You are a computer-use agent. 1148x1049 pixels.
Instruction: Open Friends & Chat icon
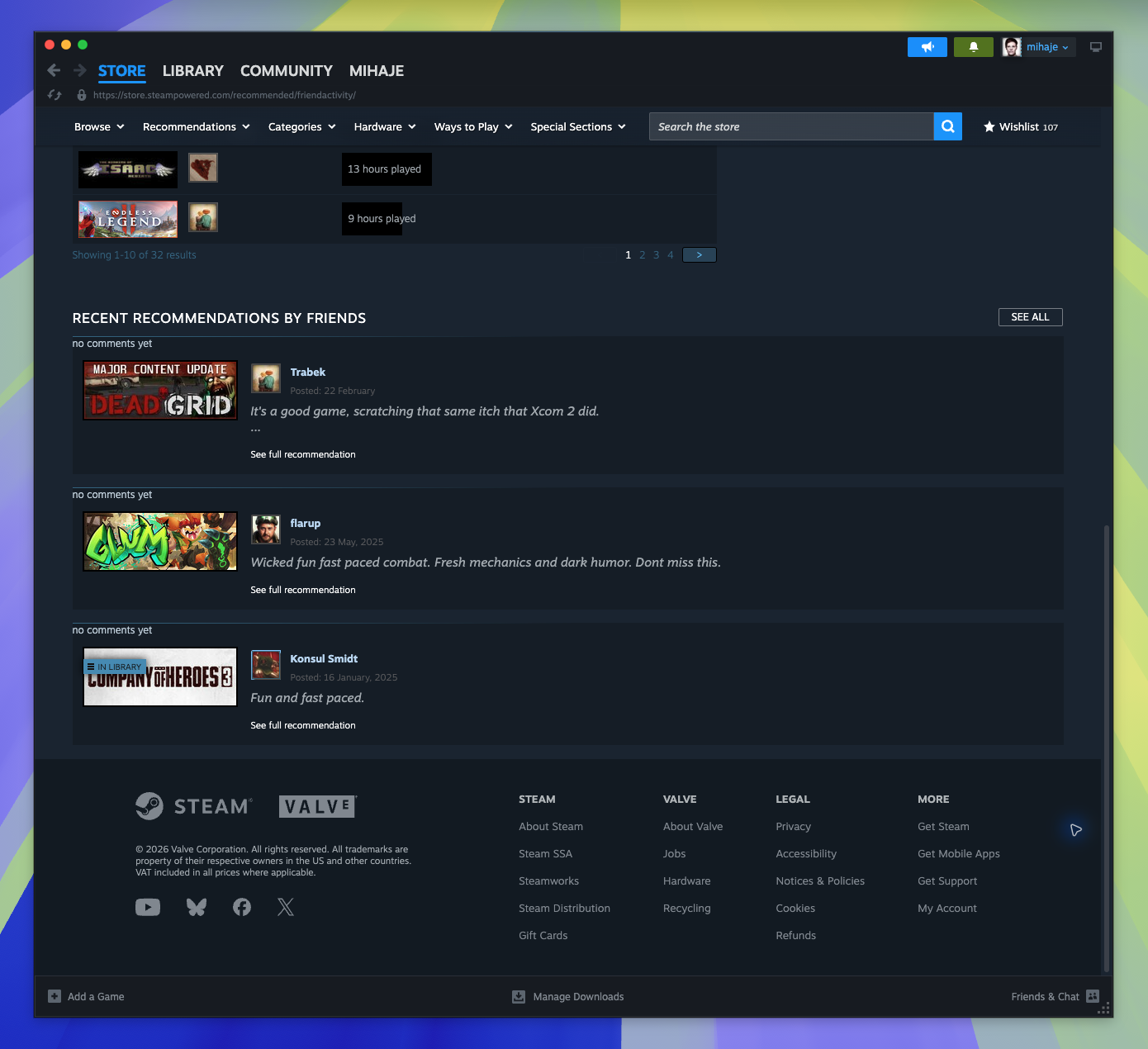[x=1093, y=996]
